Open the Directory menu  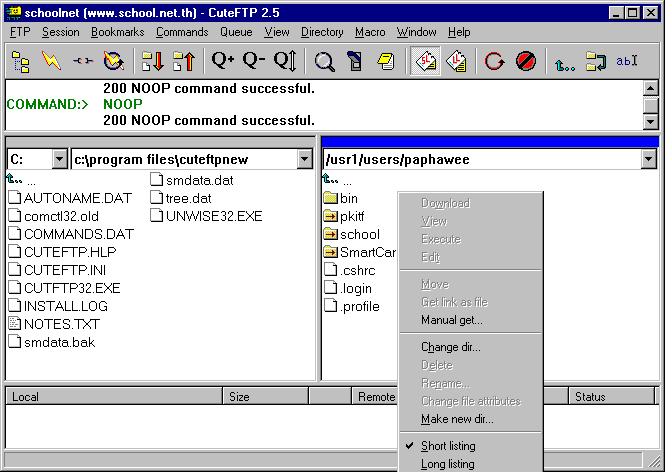322,32
